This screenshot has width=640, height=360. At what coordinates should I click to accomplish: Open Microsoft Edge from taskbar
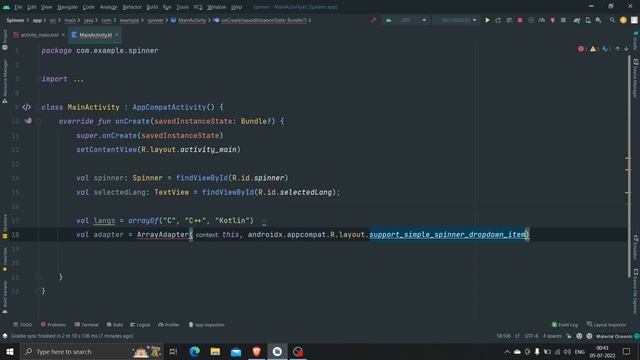click(x=194, y=351)
